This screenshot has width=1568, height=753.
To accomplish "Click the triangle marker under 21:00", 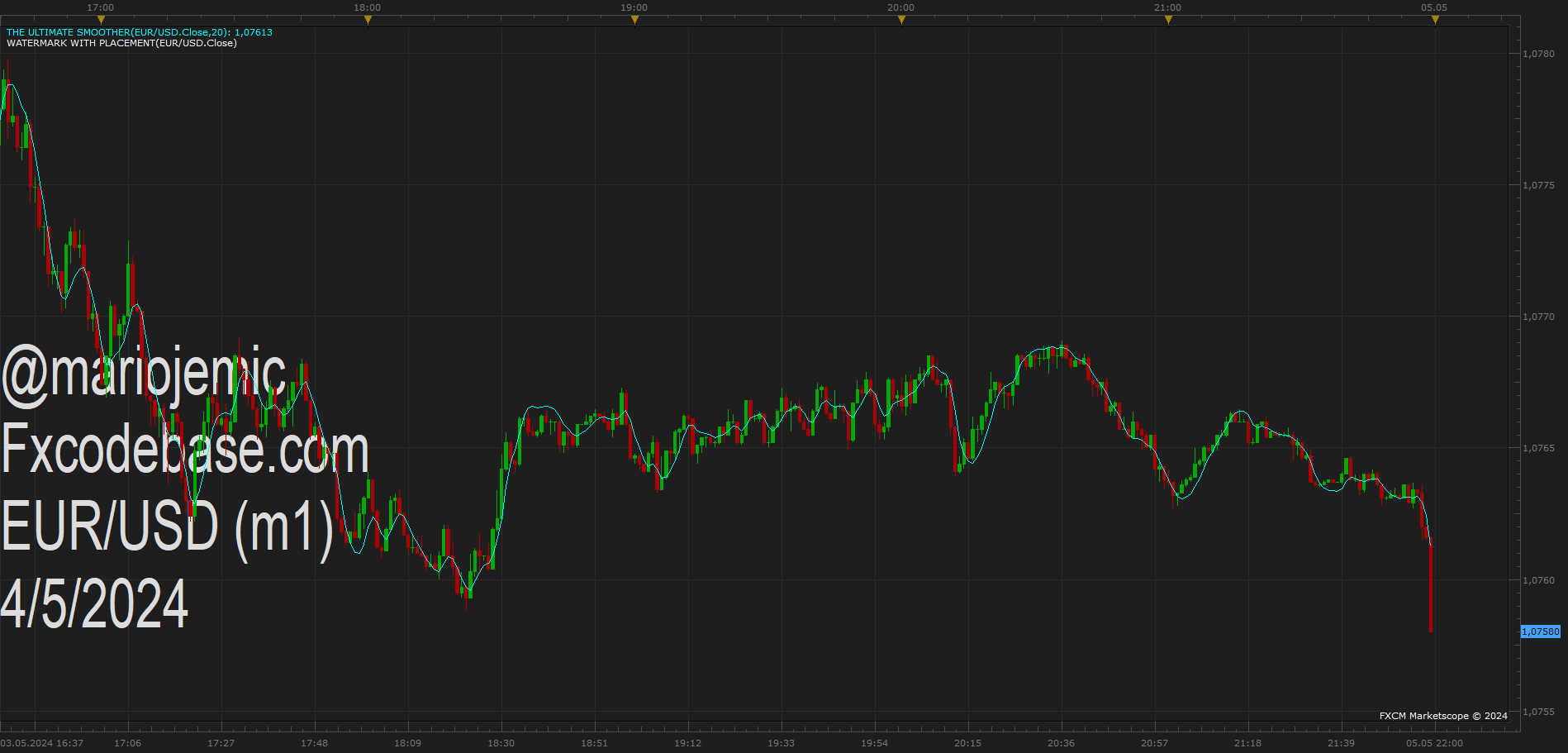I will tap(1168, 20).
